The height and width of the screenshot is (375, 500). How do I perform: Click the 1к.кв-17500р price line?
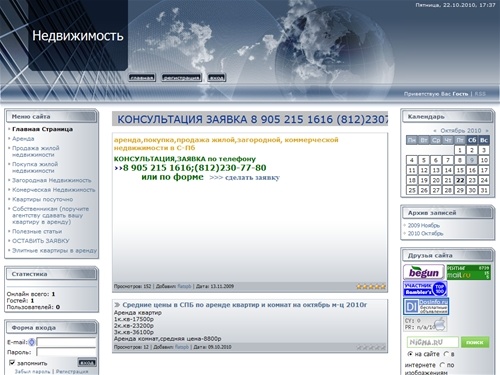134,319
